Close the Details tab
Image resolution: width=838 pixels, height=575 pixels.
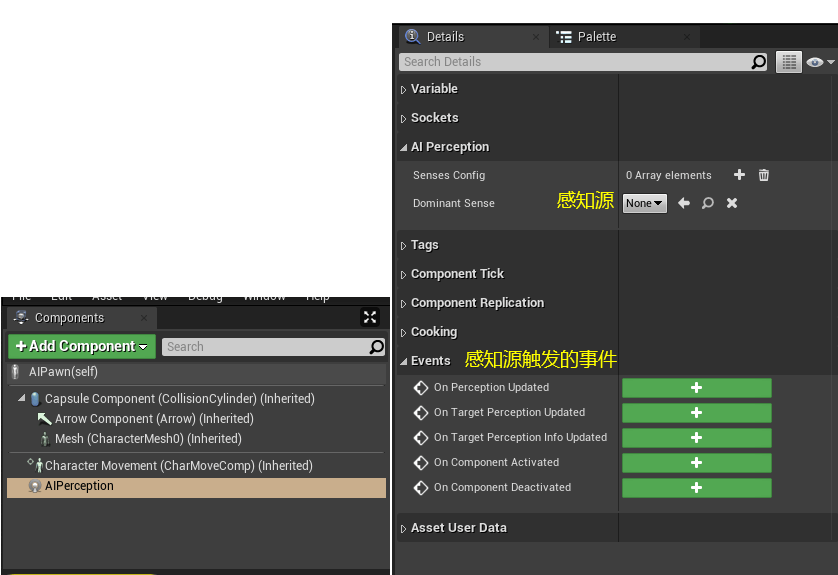pyautogui.click(x=536, y=37)
